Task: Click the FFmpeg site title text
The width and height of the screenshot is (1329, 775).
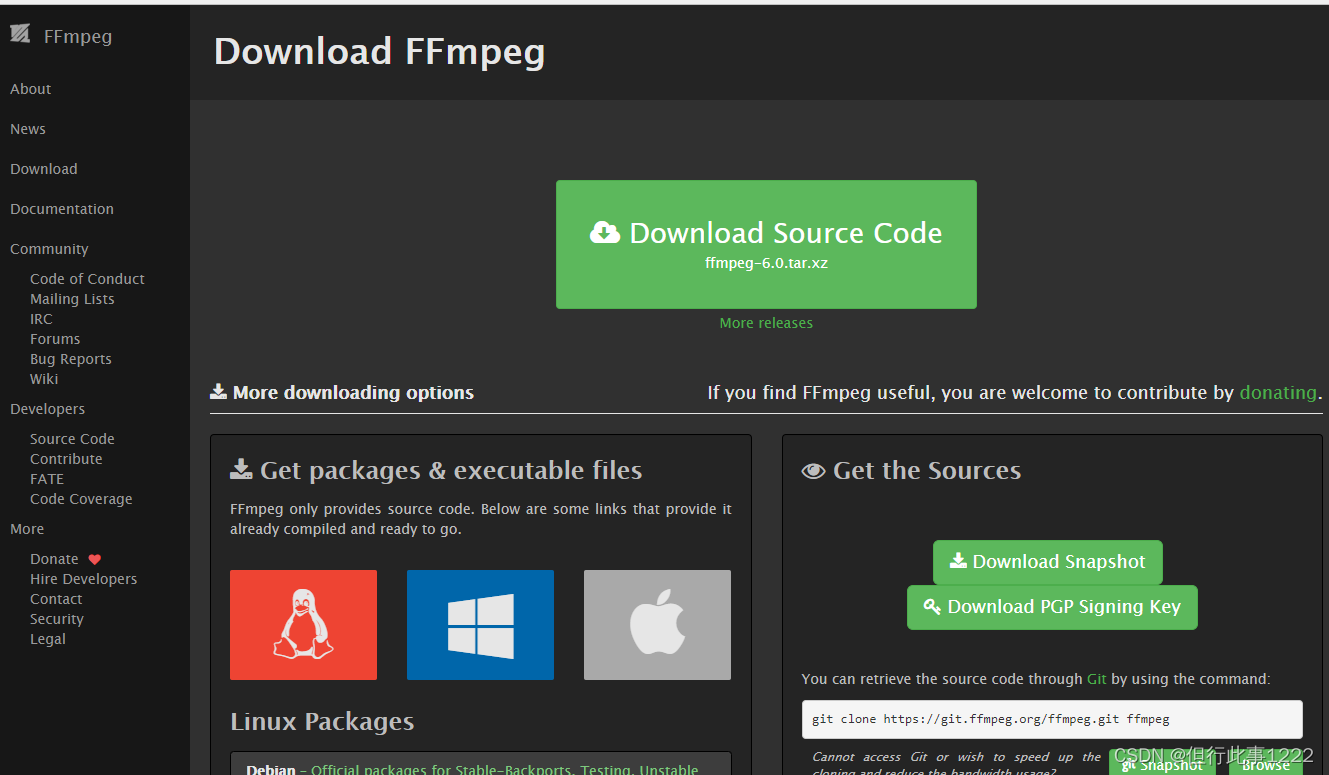Action: click(x=78, y=37)
